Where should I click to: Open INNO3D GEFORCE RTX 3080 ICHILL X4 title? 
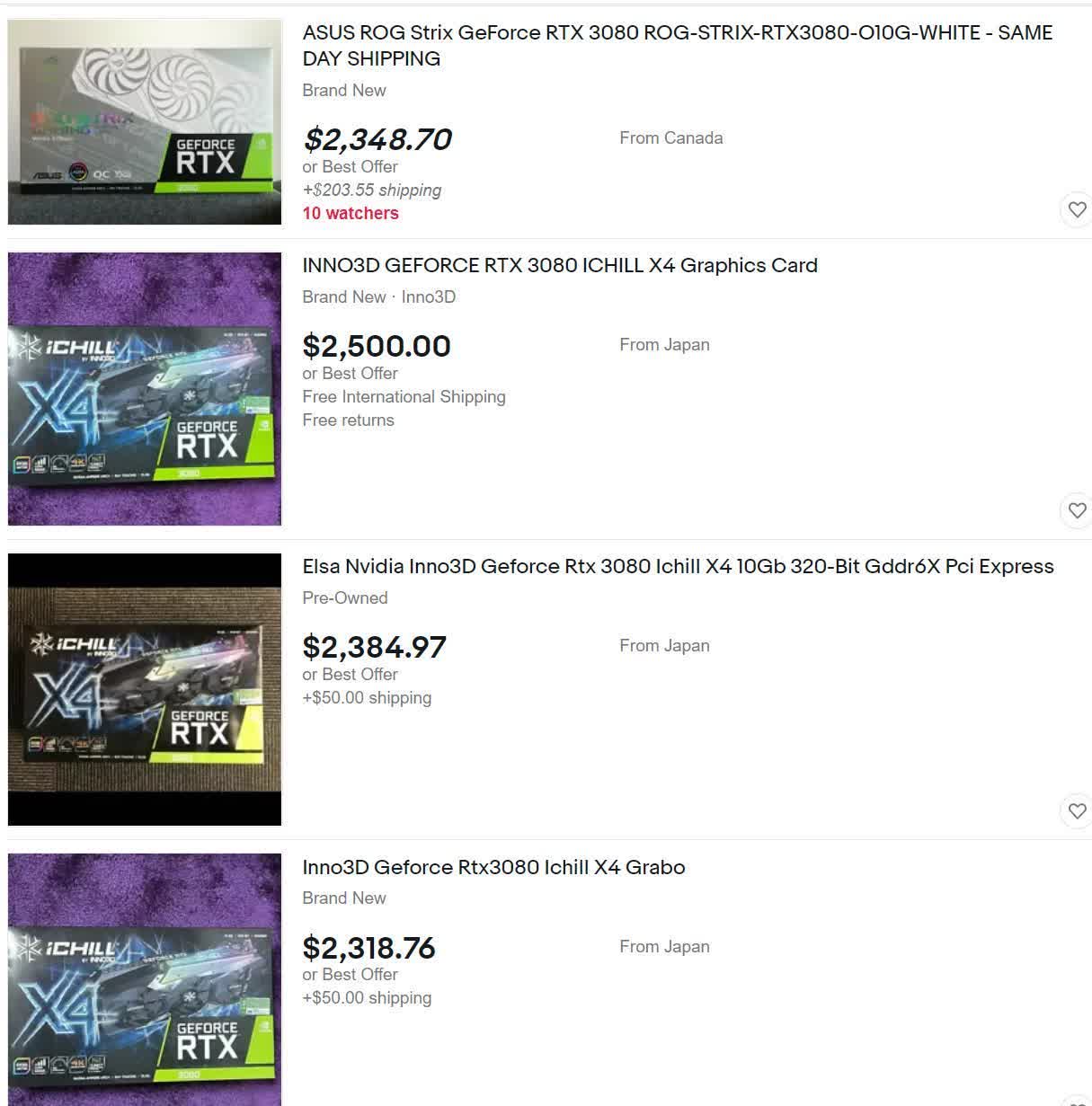click(560, 265)
